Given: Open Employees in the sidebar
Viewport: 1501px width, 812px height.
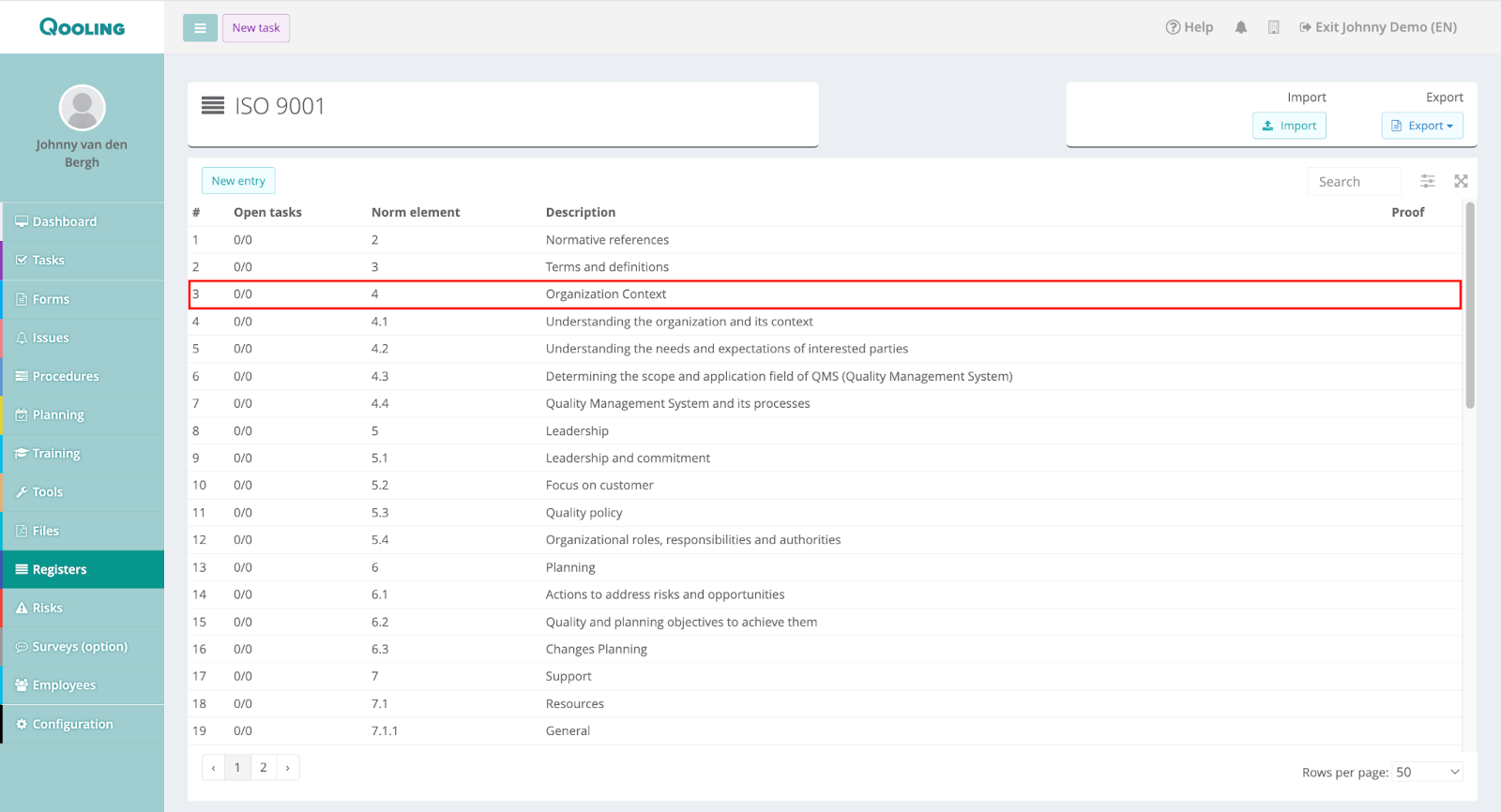Looking at the screenshot, I should click(x=83, y=684).
